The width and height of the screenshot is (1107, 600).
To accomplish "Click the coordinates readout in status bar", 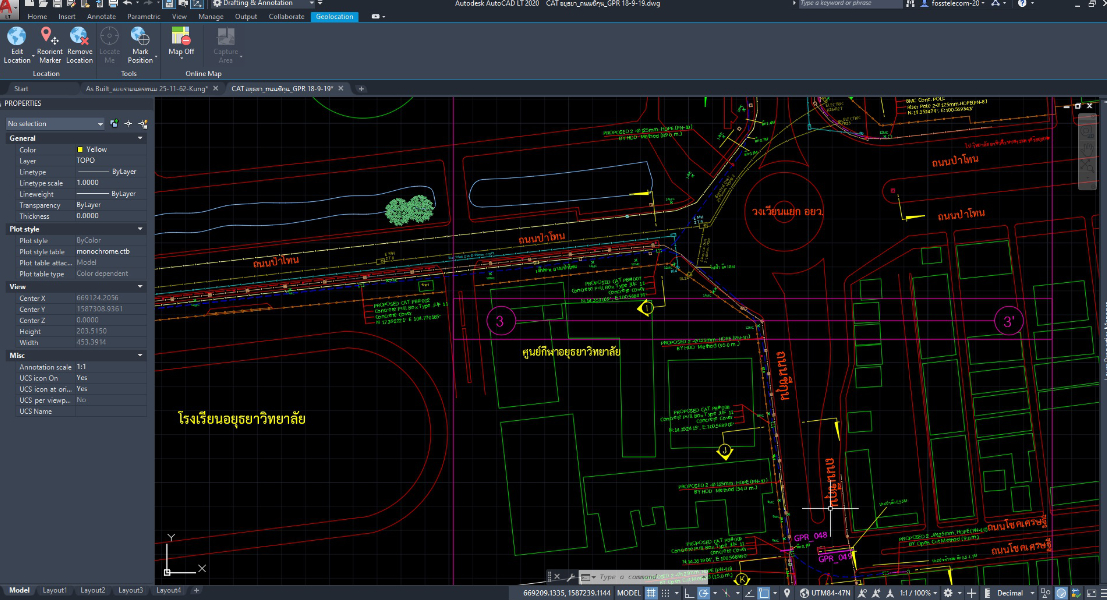I will (567, 593).
